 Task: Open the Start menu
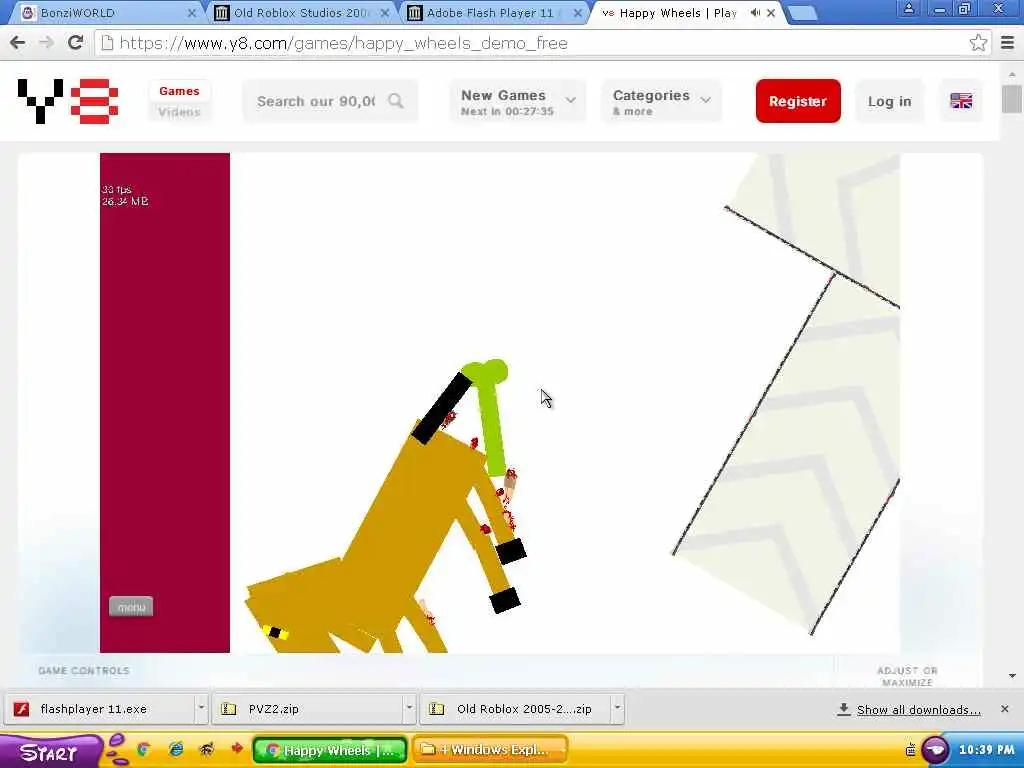[x=49, y=752]
